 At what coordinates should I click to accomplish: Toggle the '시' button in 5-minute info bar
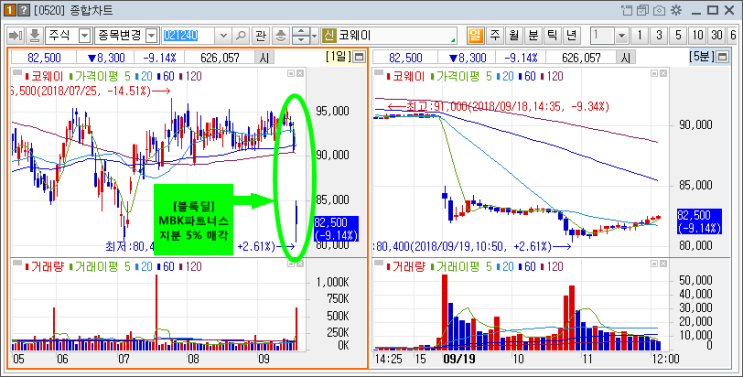tap(625, 58)
